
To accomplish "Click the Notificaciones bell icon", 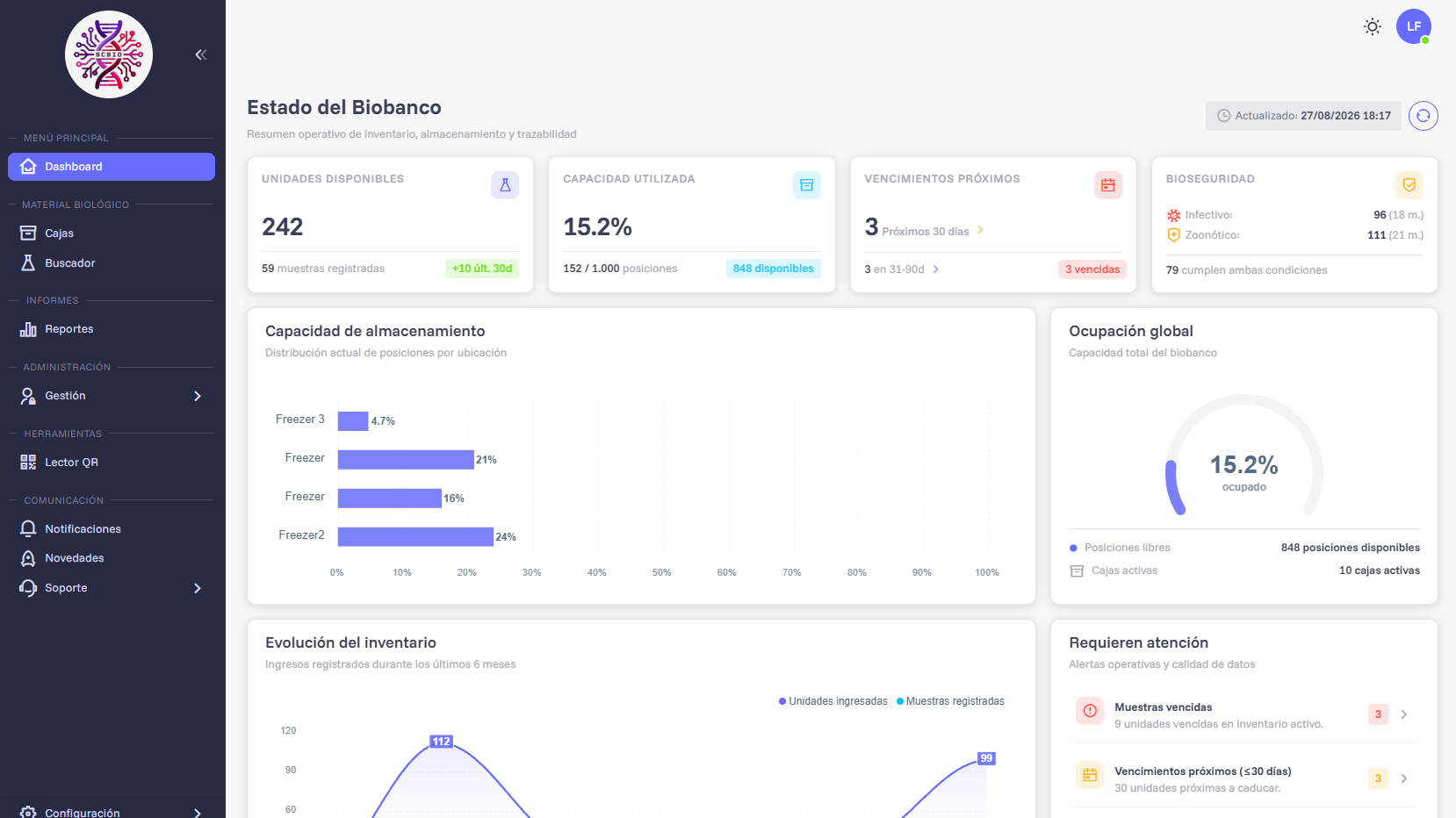I will (28, 528).
